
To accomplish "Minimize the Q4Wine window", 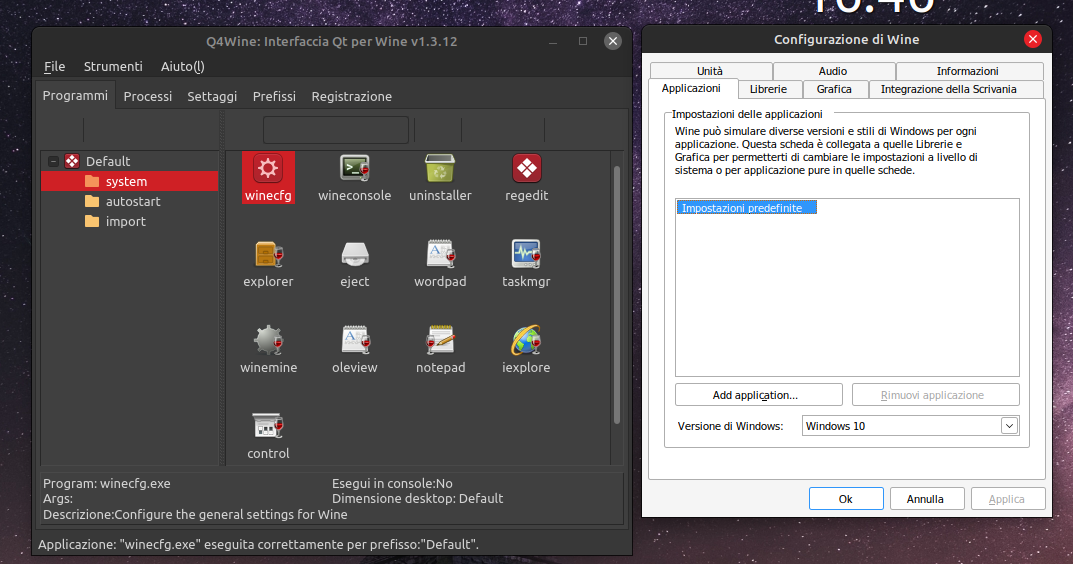I will tap(553, 42).
